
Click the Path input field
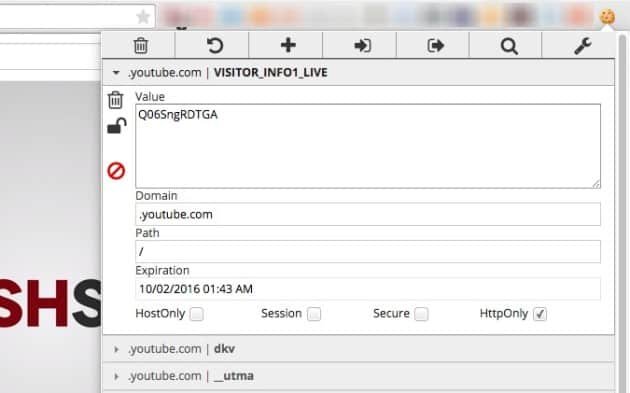[x=368, y=252]
